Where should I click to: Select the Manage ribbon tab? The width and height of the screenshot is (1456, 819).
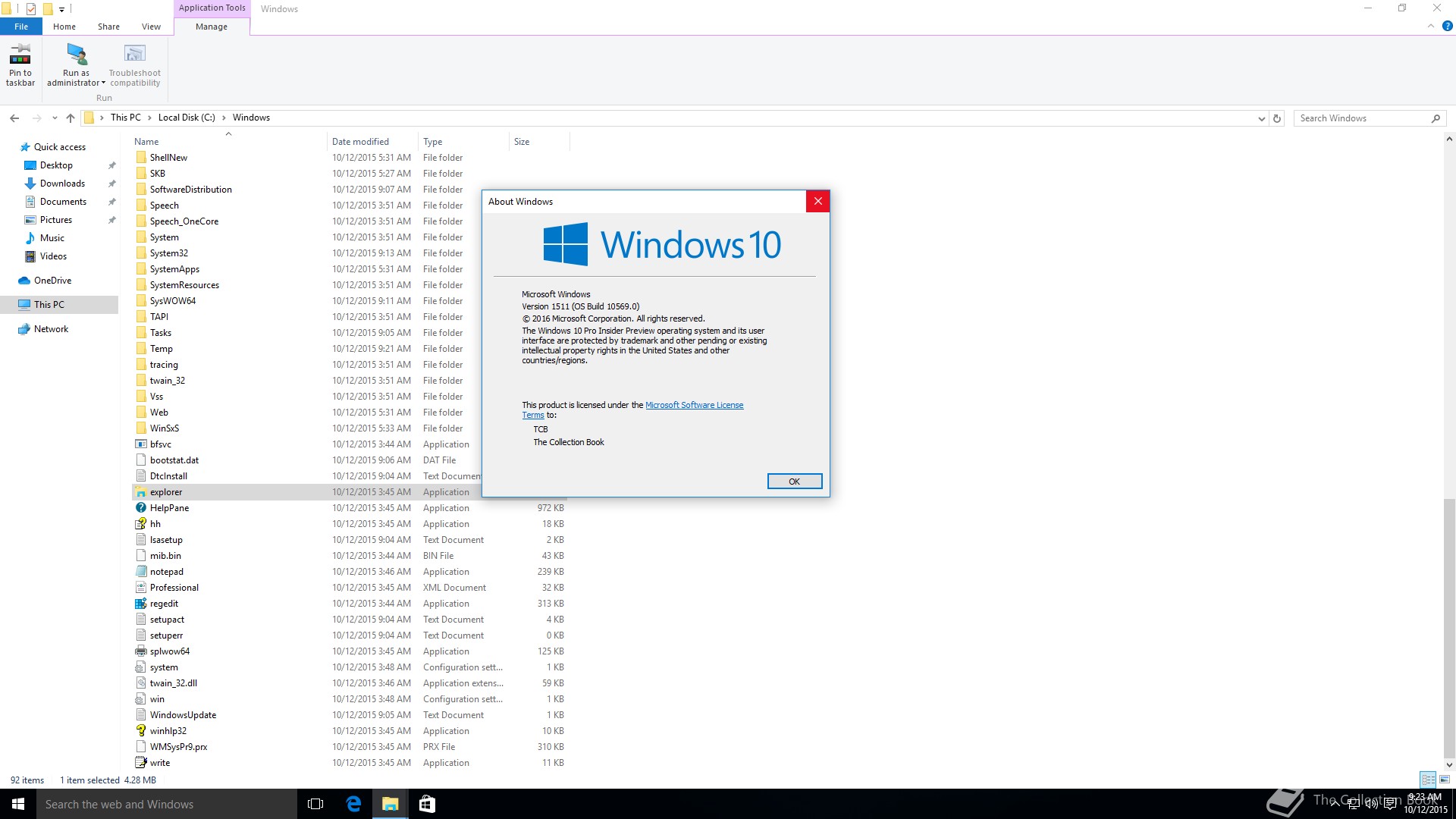point(212,27)
